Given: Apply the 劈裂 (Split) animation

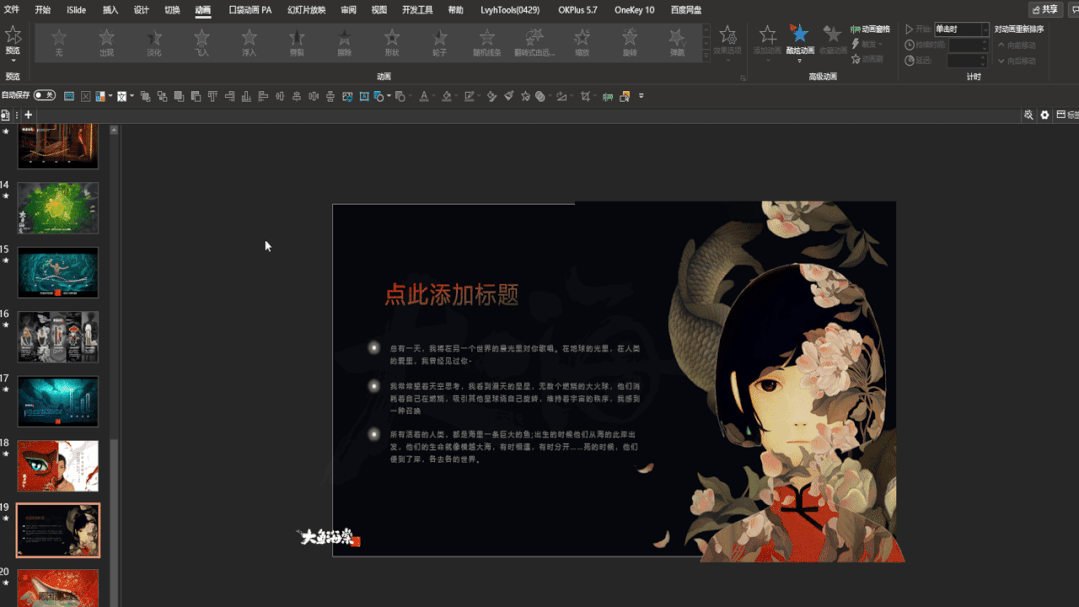Looking at the screenshot, I should (x=297, y=41).
